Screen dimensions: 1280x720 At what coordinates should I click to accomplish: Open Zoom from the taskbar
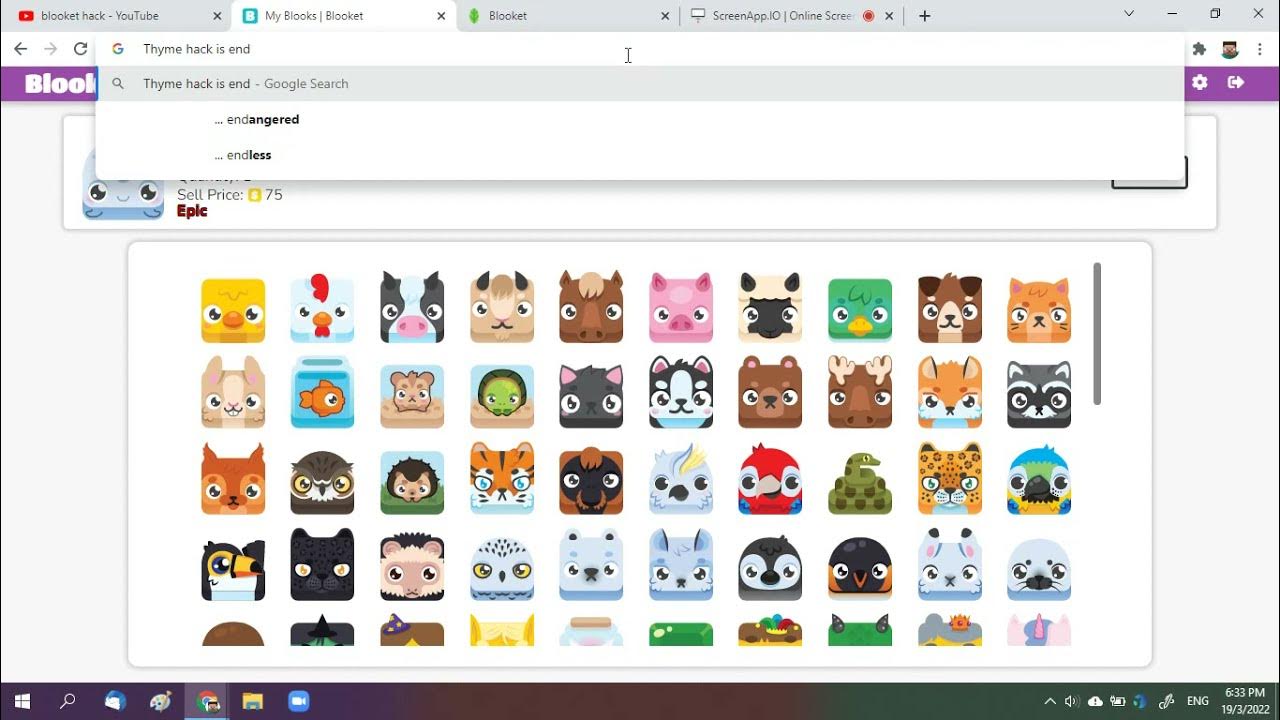(x=299, y=701)
